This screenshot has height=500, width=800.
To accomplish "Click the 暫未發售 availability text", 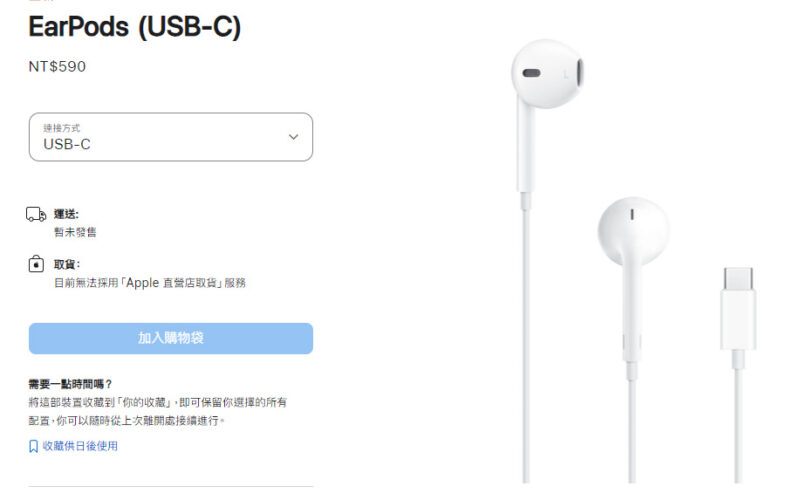I will 75,232.
